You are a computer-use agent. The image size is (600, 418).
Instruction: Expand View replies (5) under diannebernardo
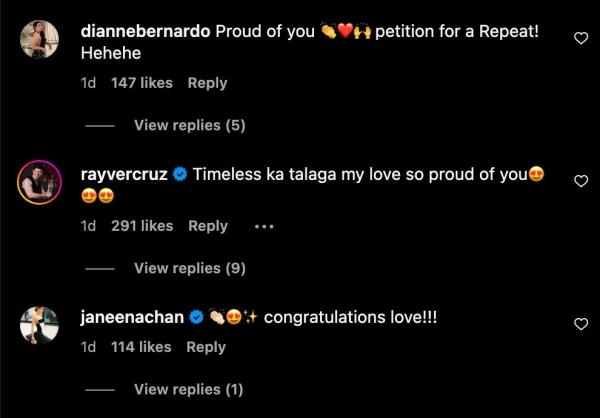[x=189, y=126]
